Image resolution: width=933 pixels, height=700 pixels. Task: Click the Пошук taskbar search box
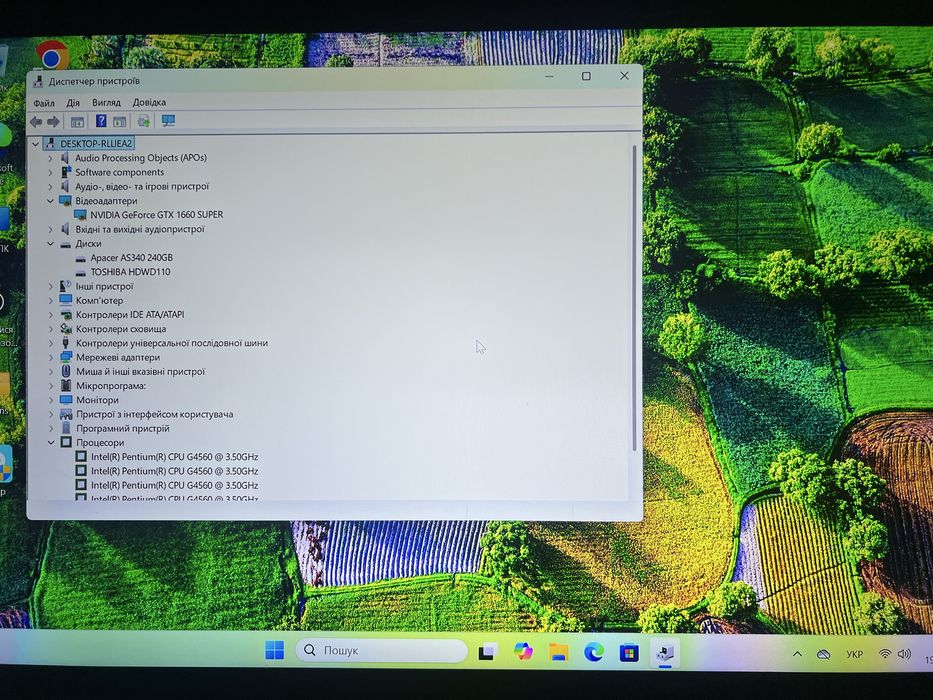click(381, 651)
